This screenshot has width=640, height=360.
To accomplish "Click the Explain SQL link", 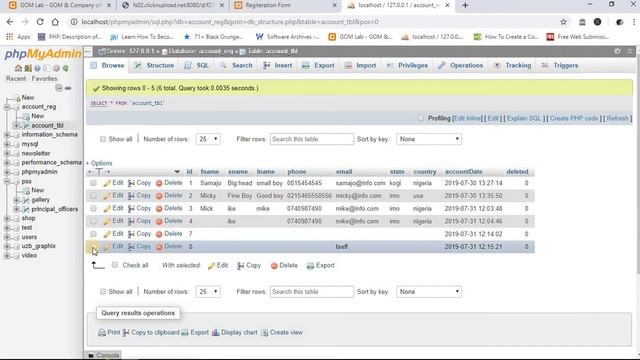I will pyautogui.click(x=524, y=118).
